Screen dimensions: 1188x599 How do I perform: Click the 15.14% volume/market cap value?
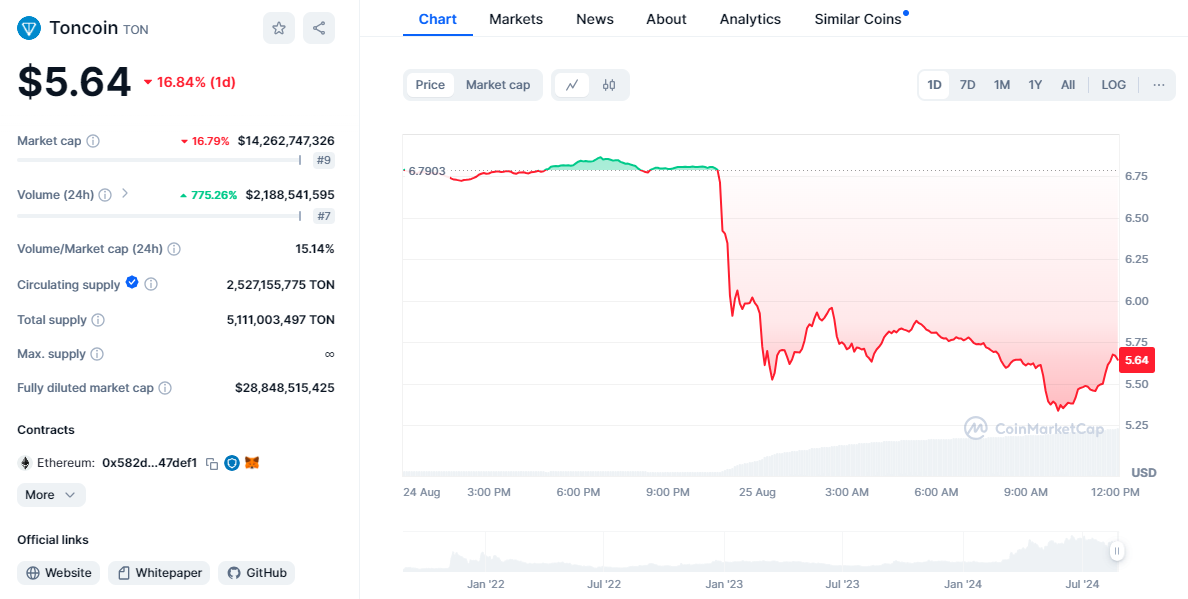coord(315,248)
